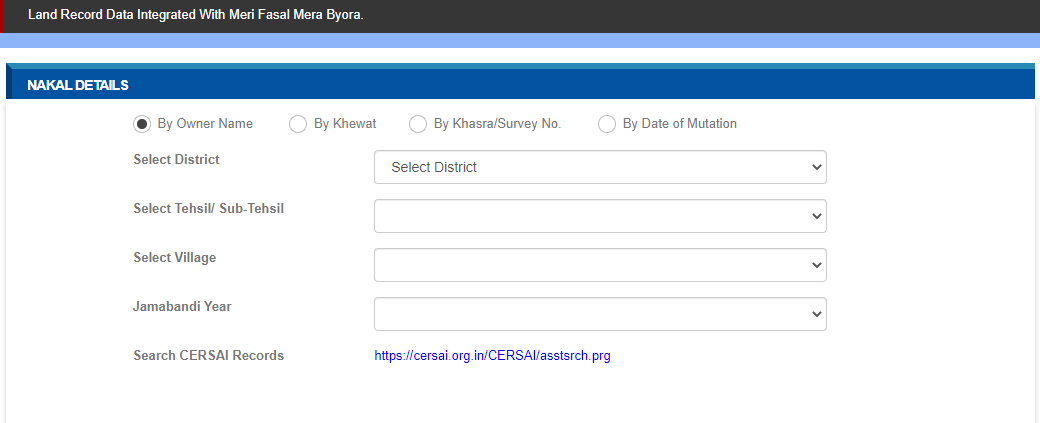Click the NAKAL DETAILS panel header
The width and height of the screenshot is (1040, 423).
tap(78, 85)
